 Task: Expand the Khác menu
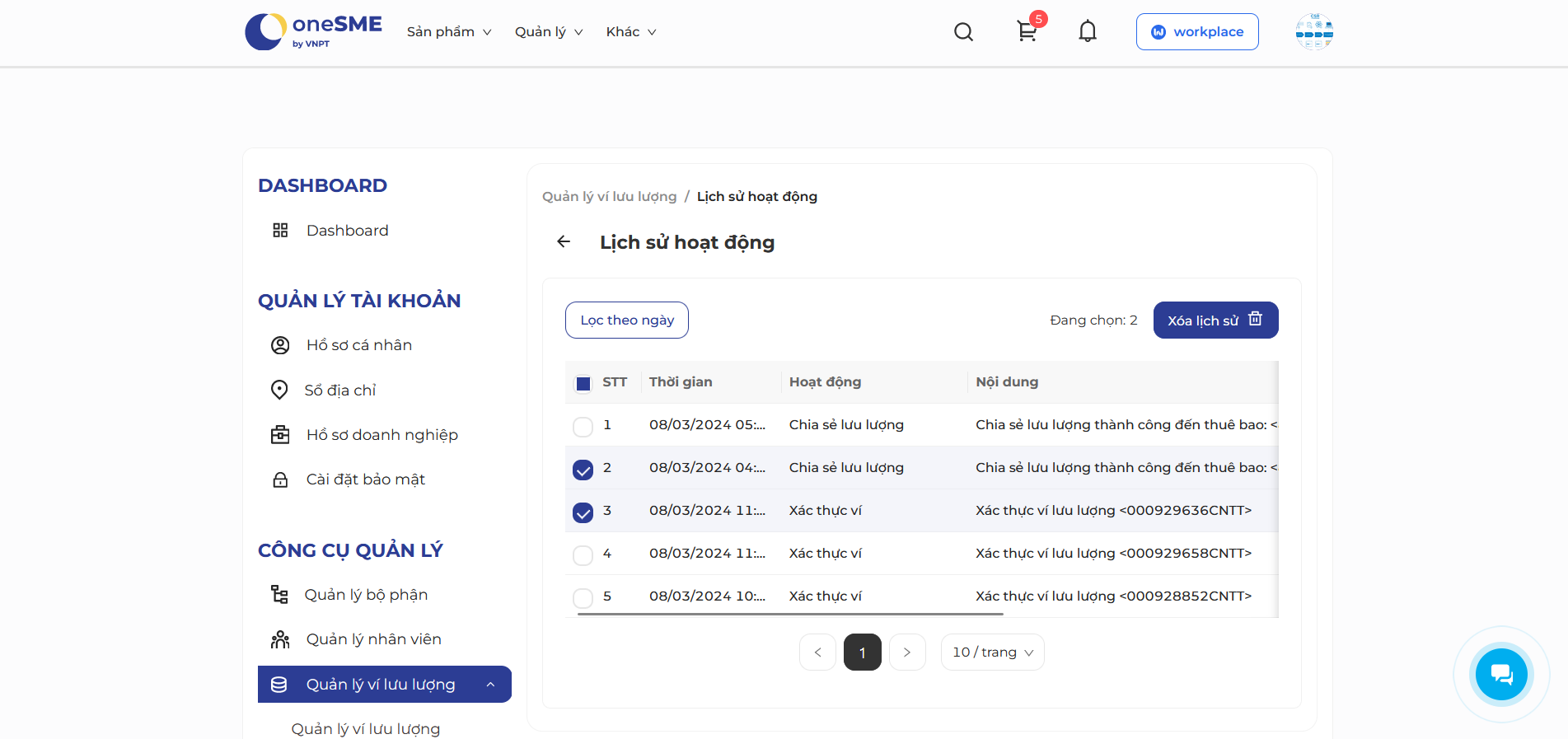coord(631,32)
